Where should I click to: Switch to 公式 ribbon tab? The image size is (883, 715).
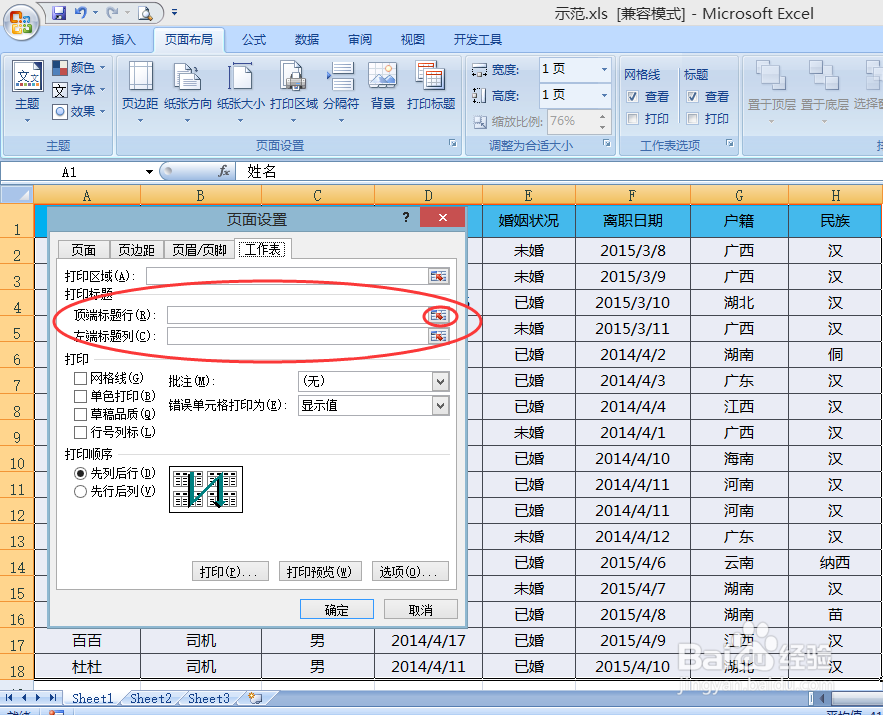pos(254,39)
